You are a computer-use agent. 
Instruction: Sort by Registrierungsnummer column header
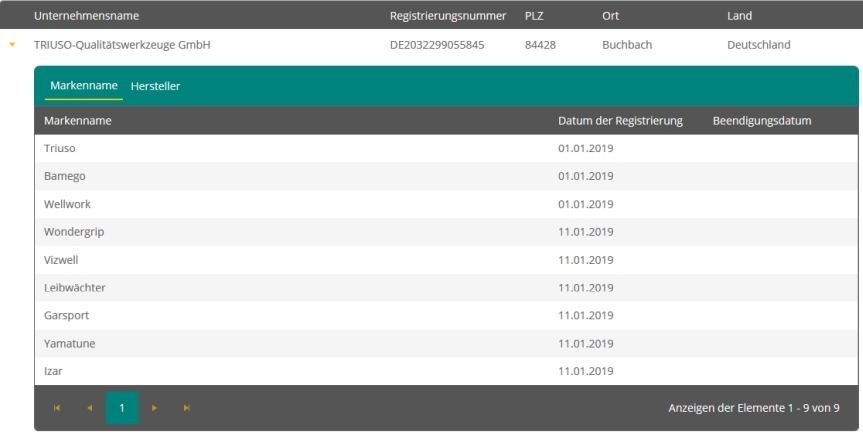pyautogui.click(x=448, y=15)
